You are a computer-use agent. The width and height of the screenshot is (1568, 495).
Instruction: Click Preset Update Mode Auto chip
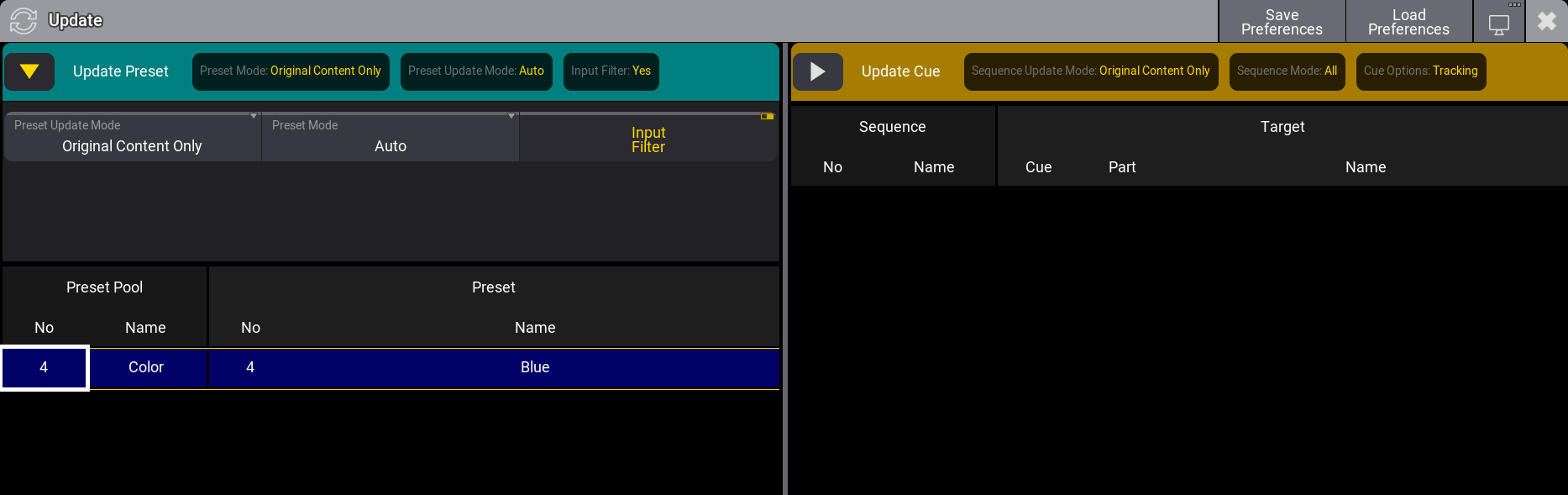[x=476, y=71]
